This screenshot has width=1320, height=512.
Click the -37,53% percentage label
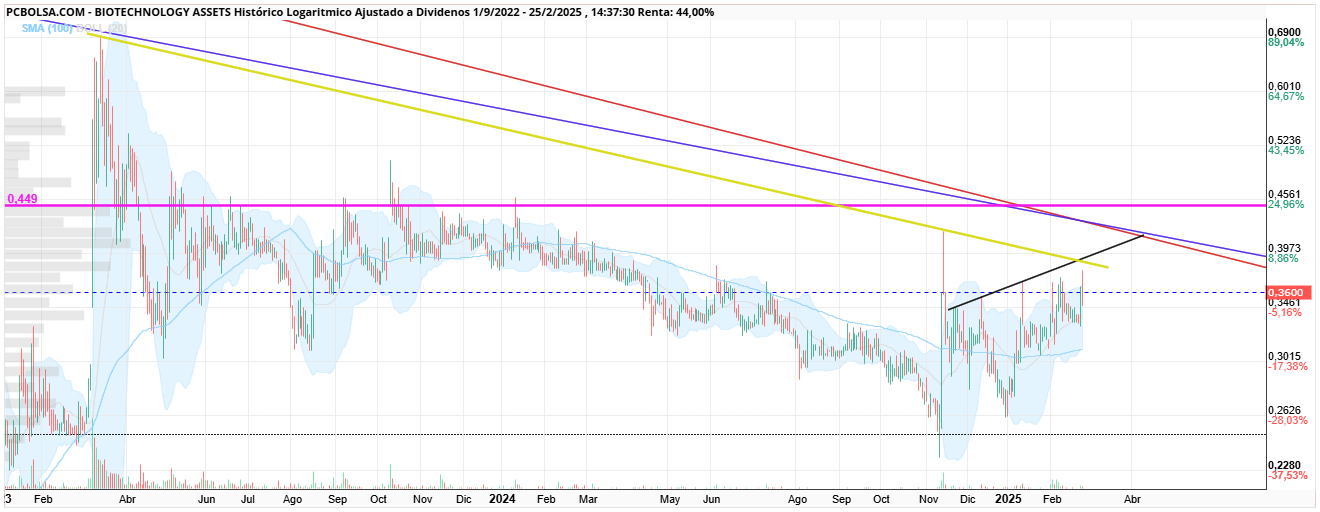[1287, 476]
